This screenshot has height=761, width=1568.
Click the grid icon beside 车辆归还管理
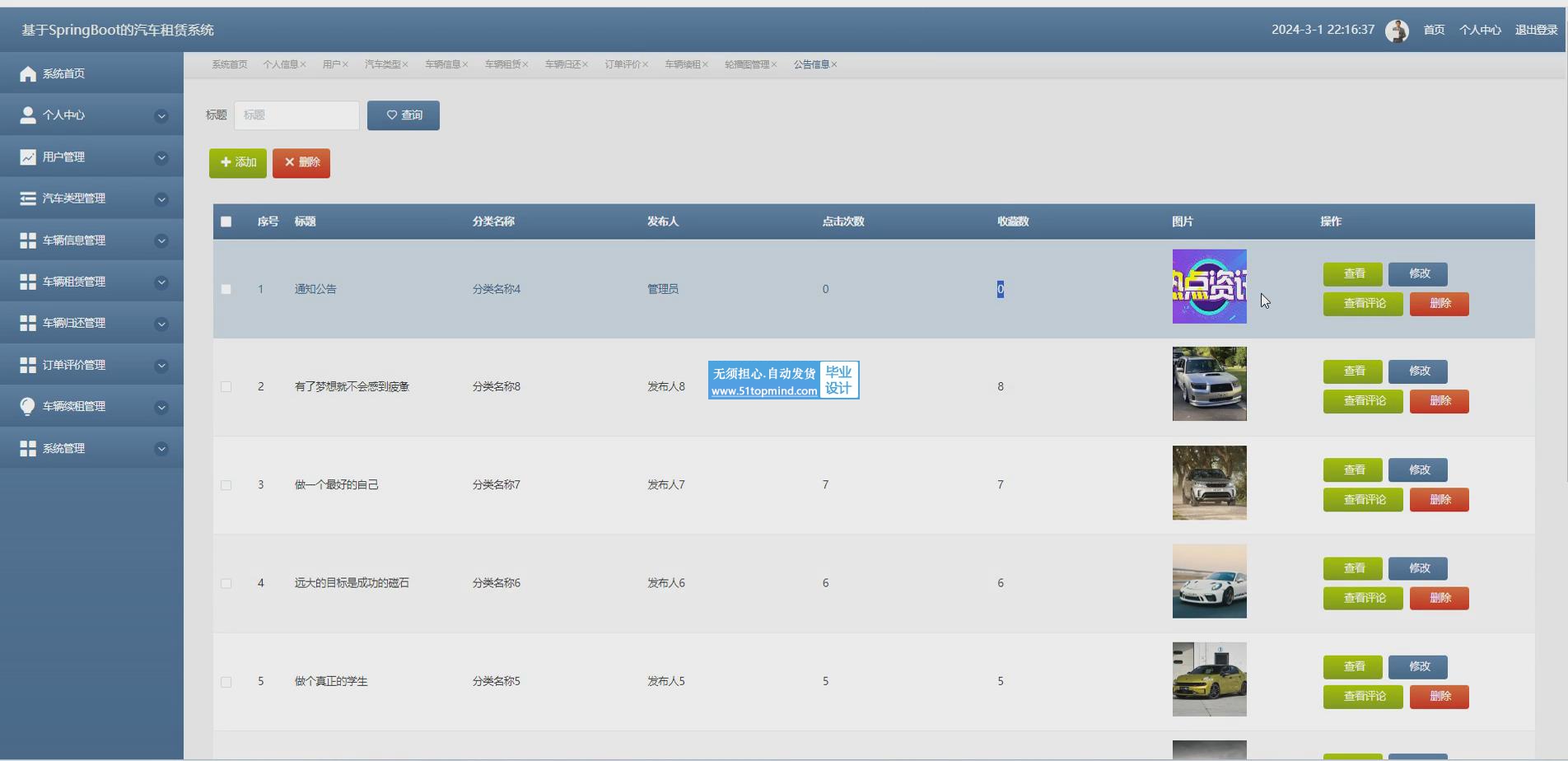[28, 323]
